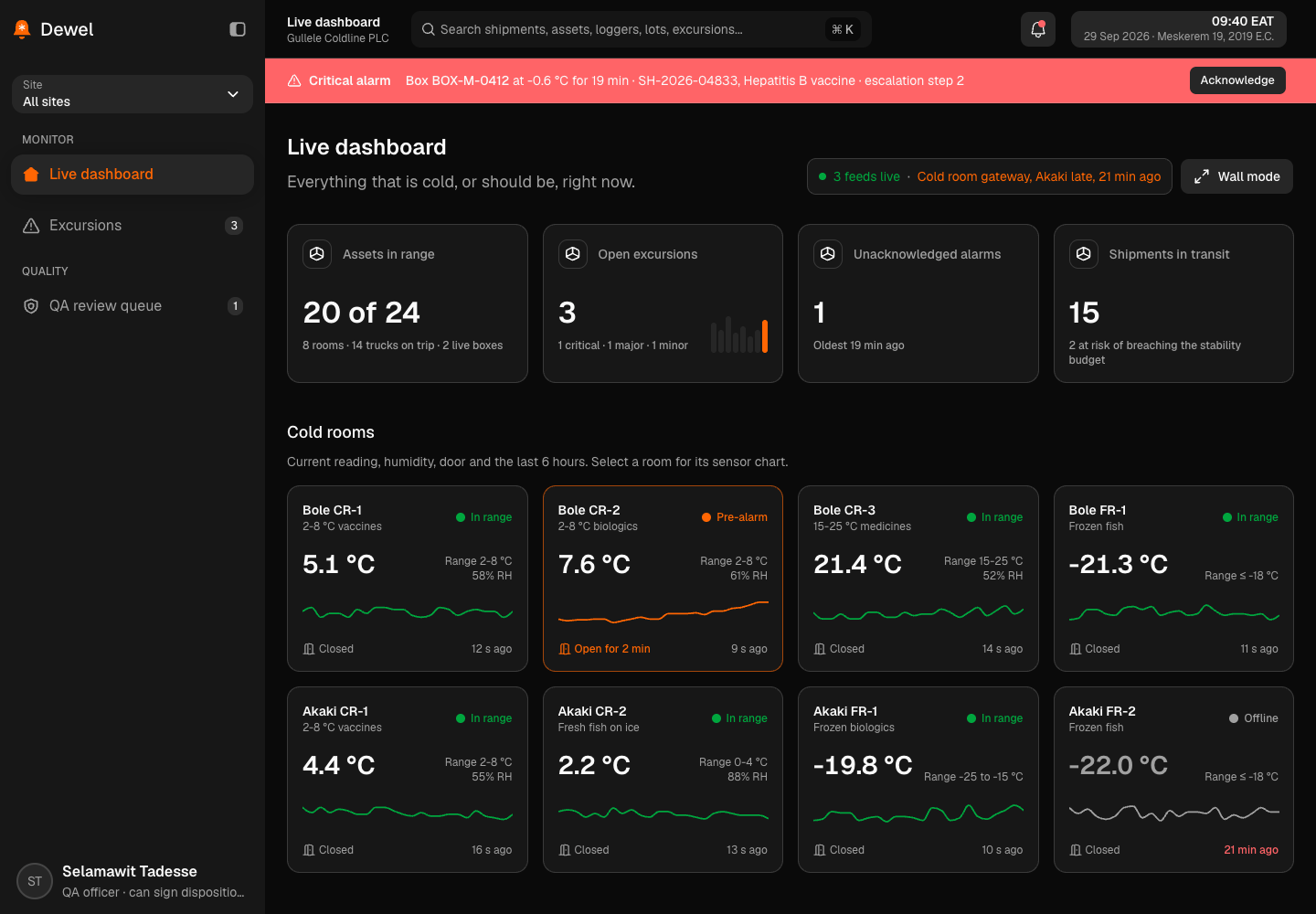Click the door icon on Bole CR-3
The width and height of the screenshot is (1316, 914).
820,649
